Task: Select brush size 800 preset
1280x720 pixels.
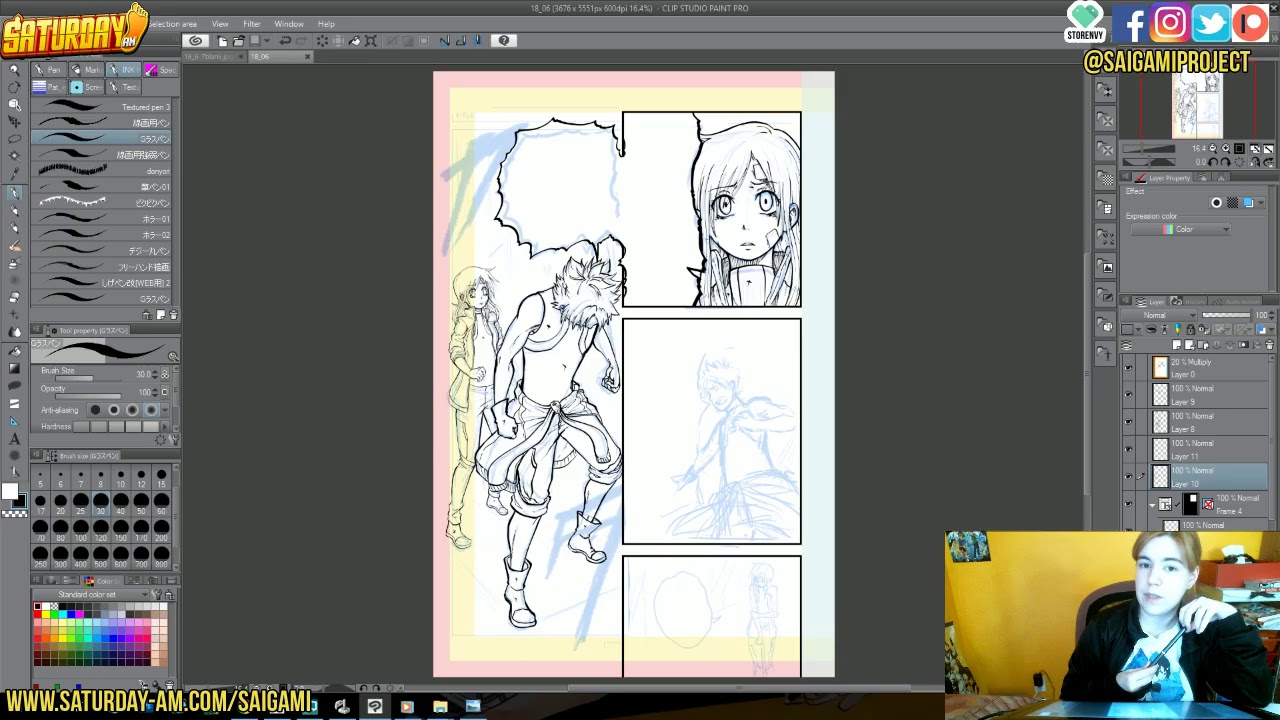Action: 161,556
